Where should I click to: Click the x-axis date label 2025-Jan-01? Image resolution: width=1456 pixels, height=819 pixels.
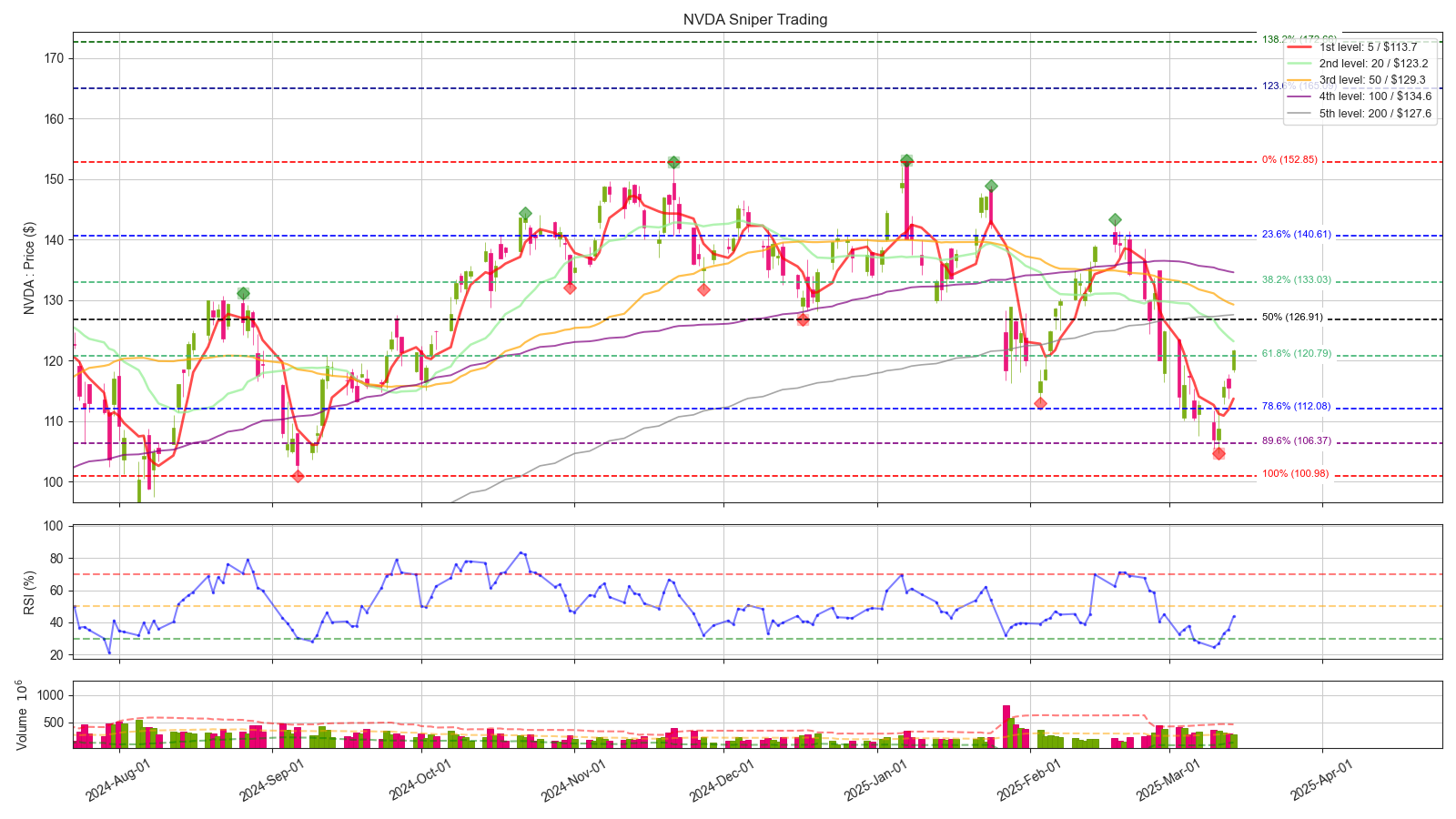875,780
